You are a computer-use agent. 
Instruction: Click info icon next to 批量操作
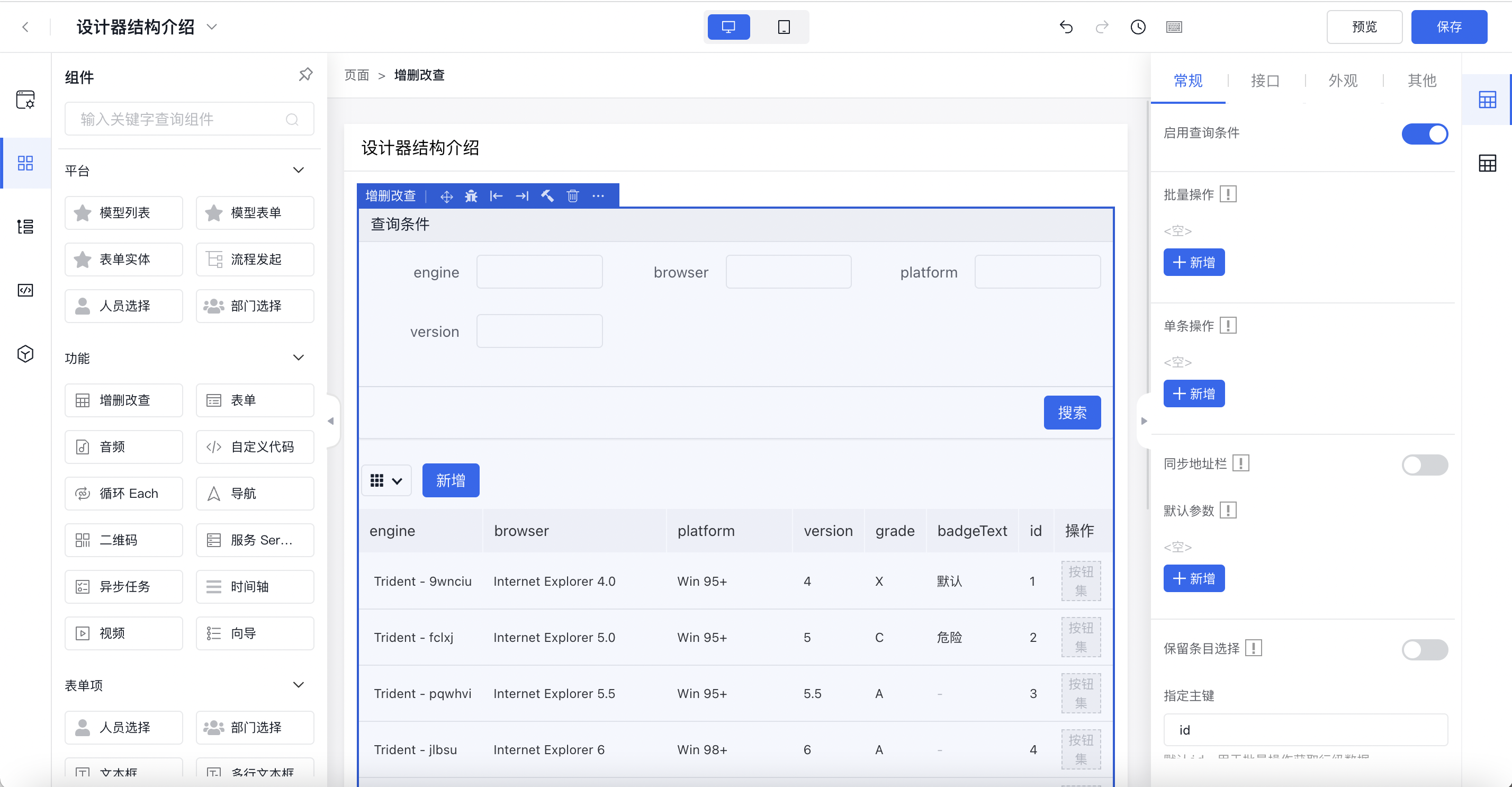[x=1228, y=194]
